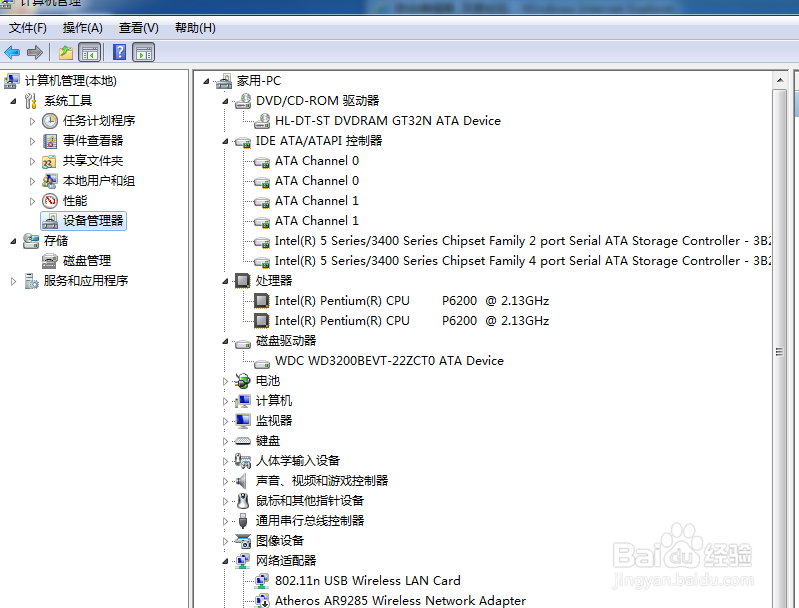Click the device tree scrollbar up arrow

coord(780,80)
